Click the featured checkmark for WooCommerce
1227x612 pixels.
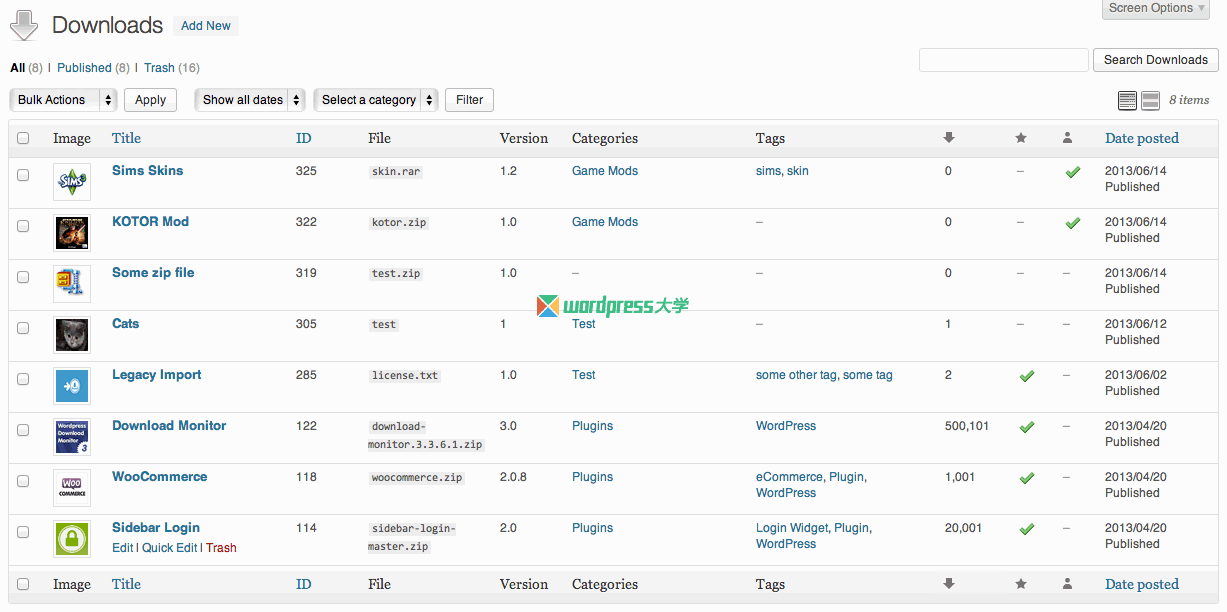coord(1026,478)
